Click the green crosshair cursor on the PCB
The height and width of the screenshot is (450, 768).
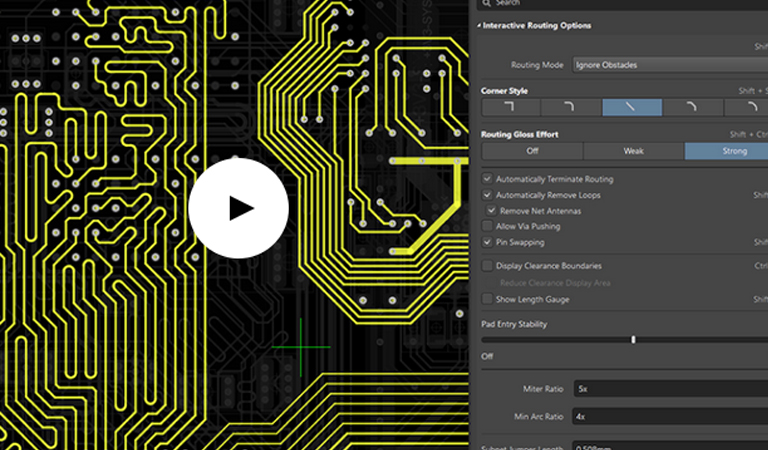(301, 347)
